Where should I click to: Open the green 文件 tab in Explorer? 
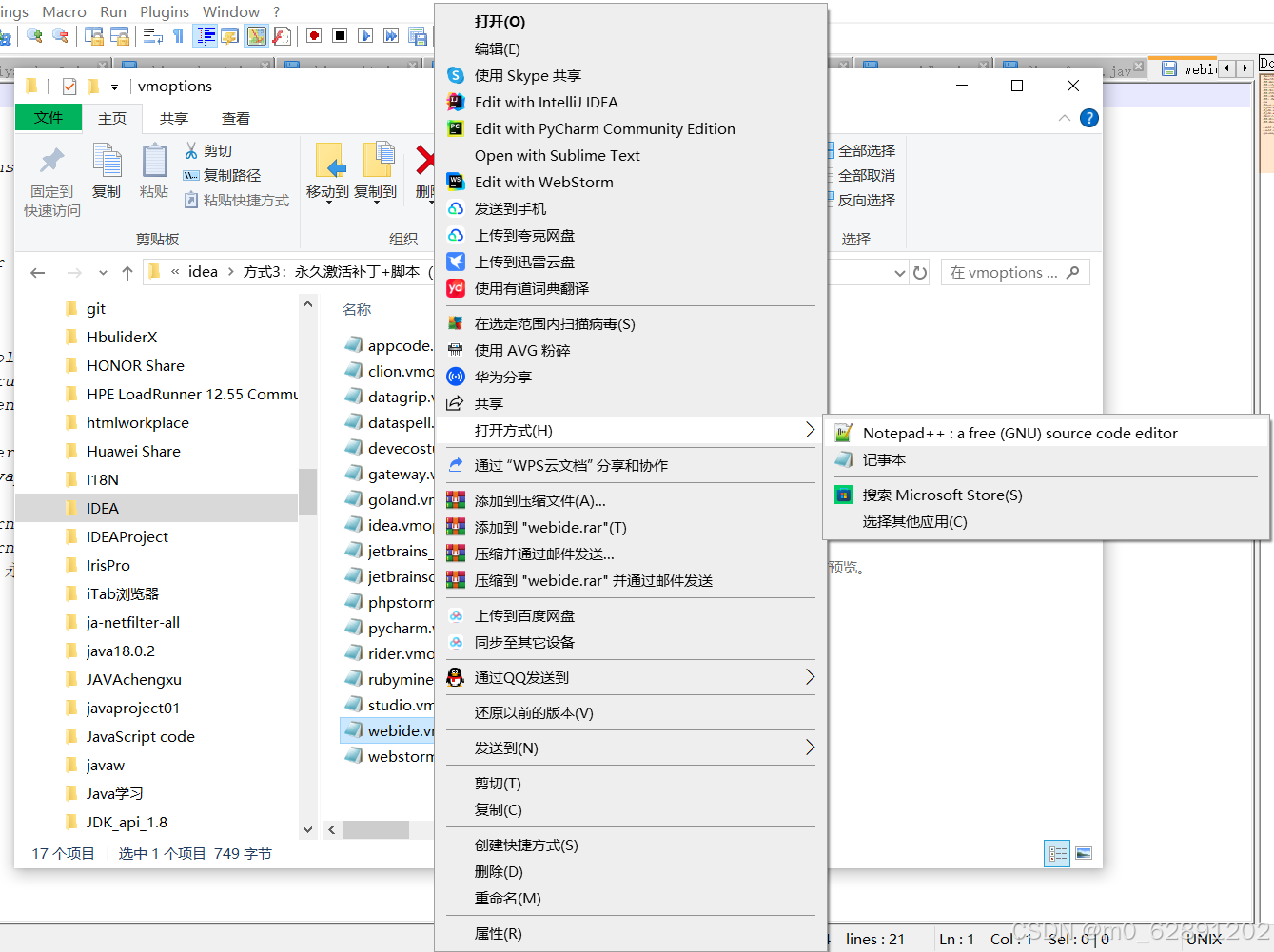pyautogui.click(x=49, y=118)
